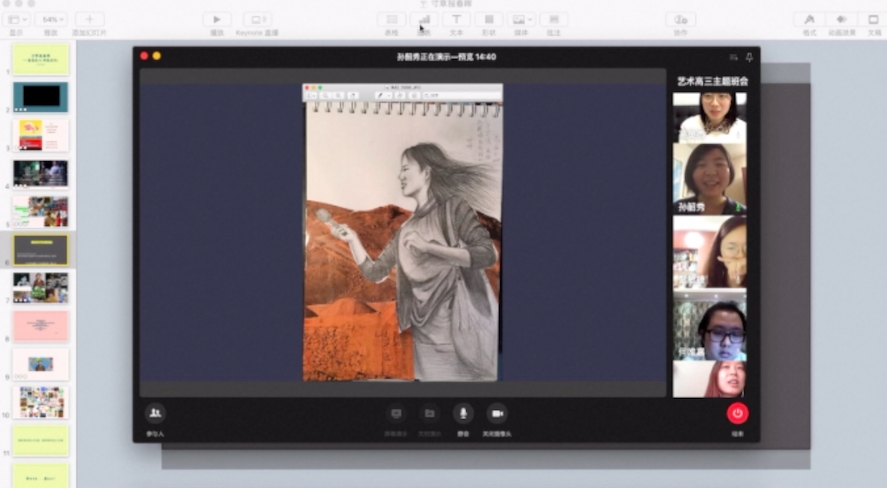887x488 pixels.
Task: Open the 54% zoom dropdown in Keynote
Action: (51, 19)
